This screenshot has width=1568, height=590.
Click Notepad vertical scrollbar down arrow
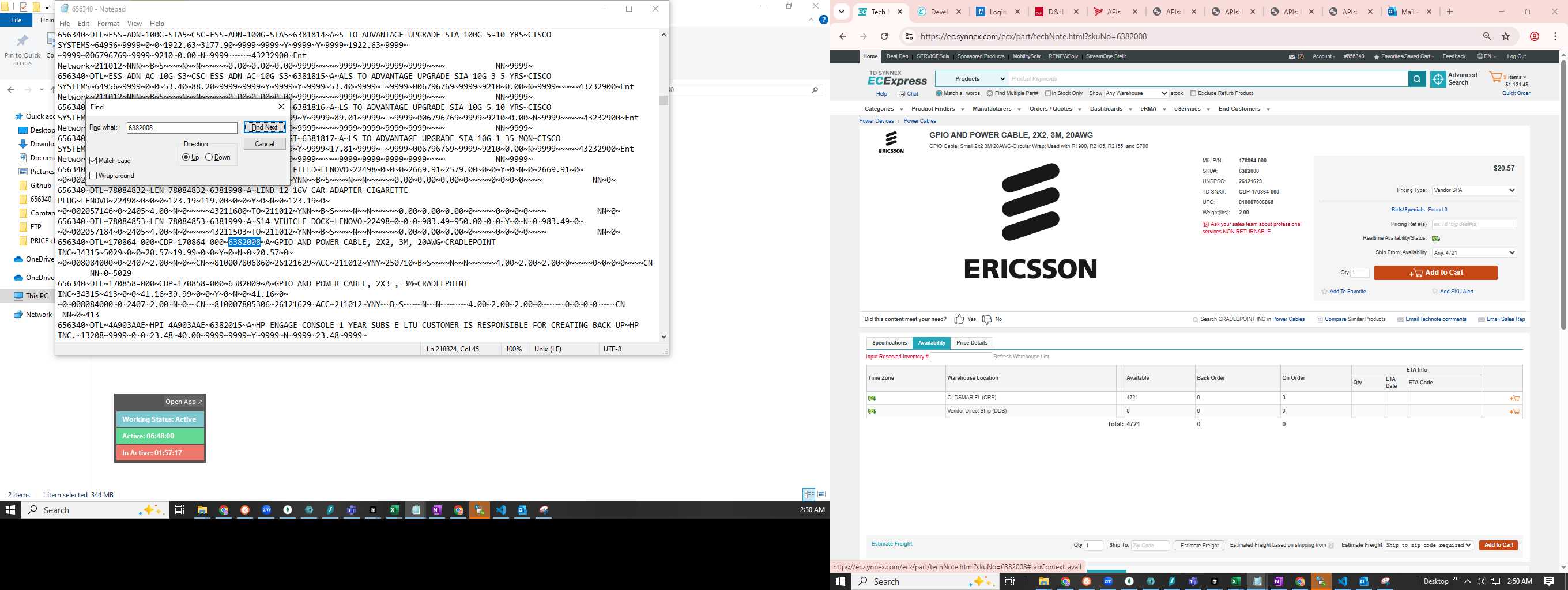[664, 337]
